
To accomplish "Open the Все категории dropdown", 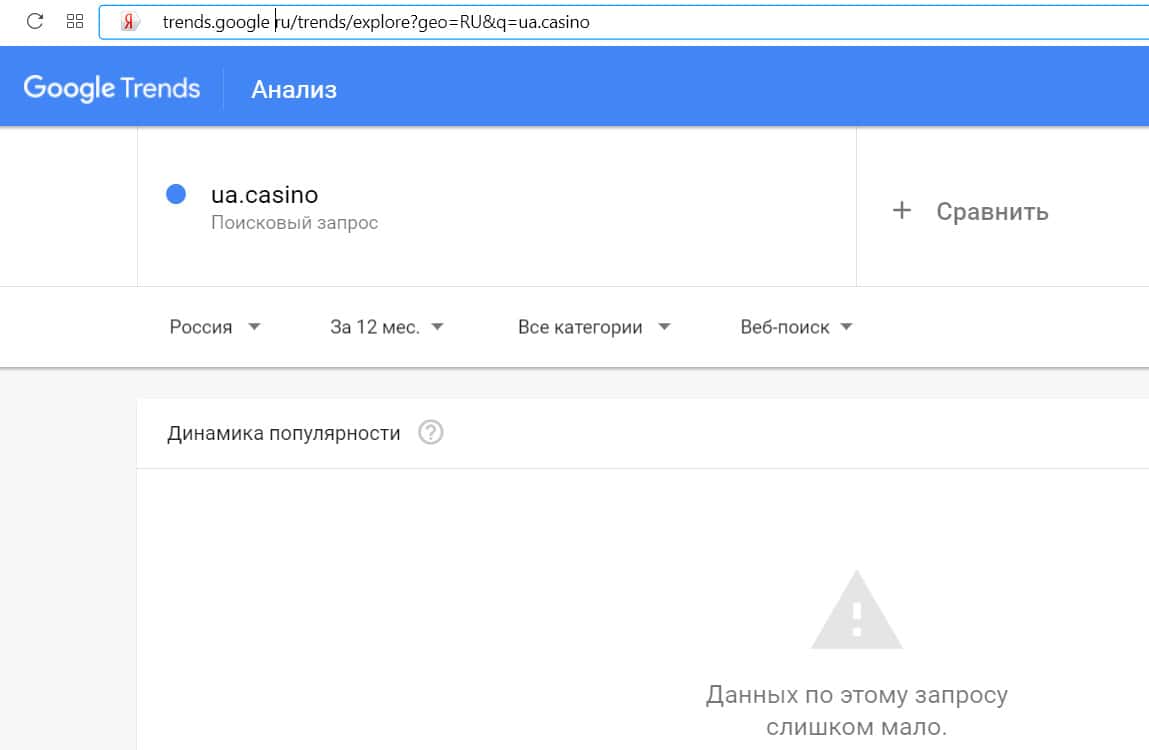I will coord(593,327).
